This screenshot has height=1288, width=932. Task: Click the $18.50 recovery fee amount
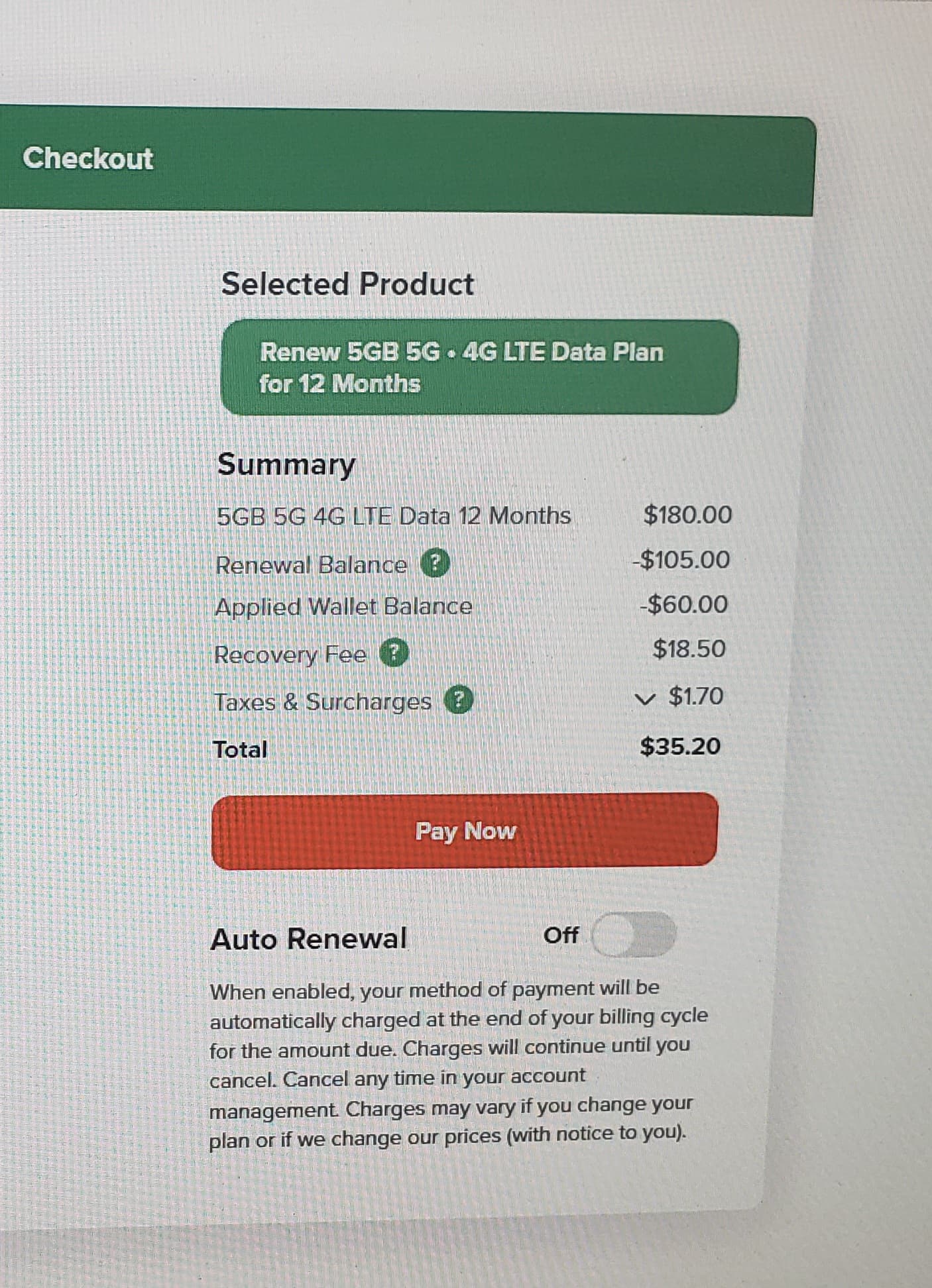click(x=689, y=649)
